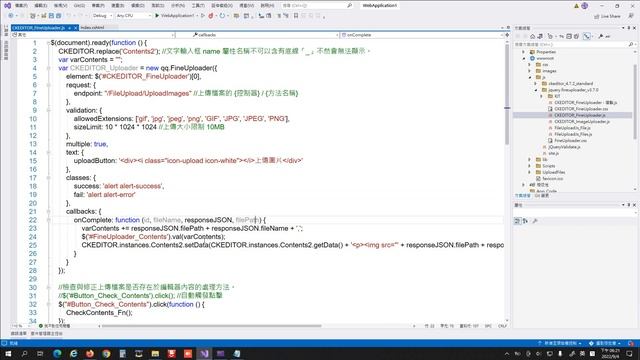Click Select Repository in status bar
Image resolution: width=640 pixels, height=360 pixels.
[605, 343]
